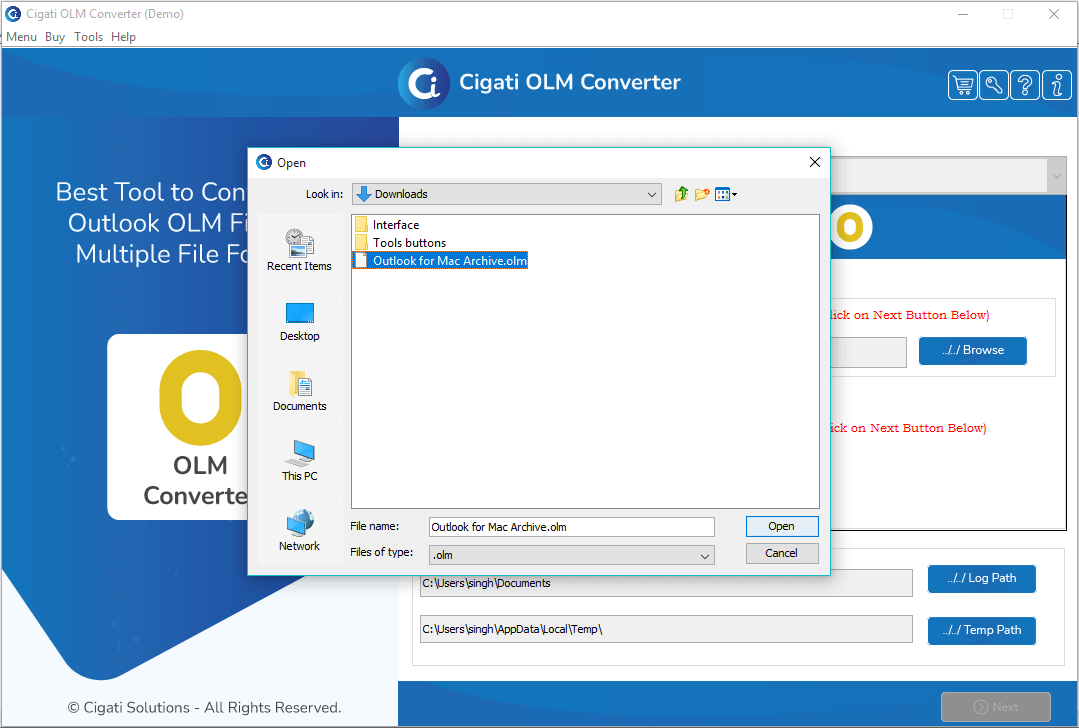Viewport: 1079px width, 728px height.
Task: Select Documents in places sidebar
Action: [x=299, y=392]
